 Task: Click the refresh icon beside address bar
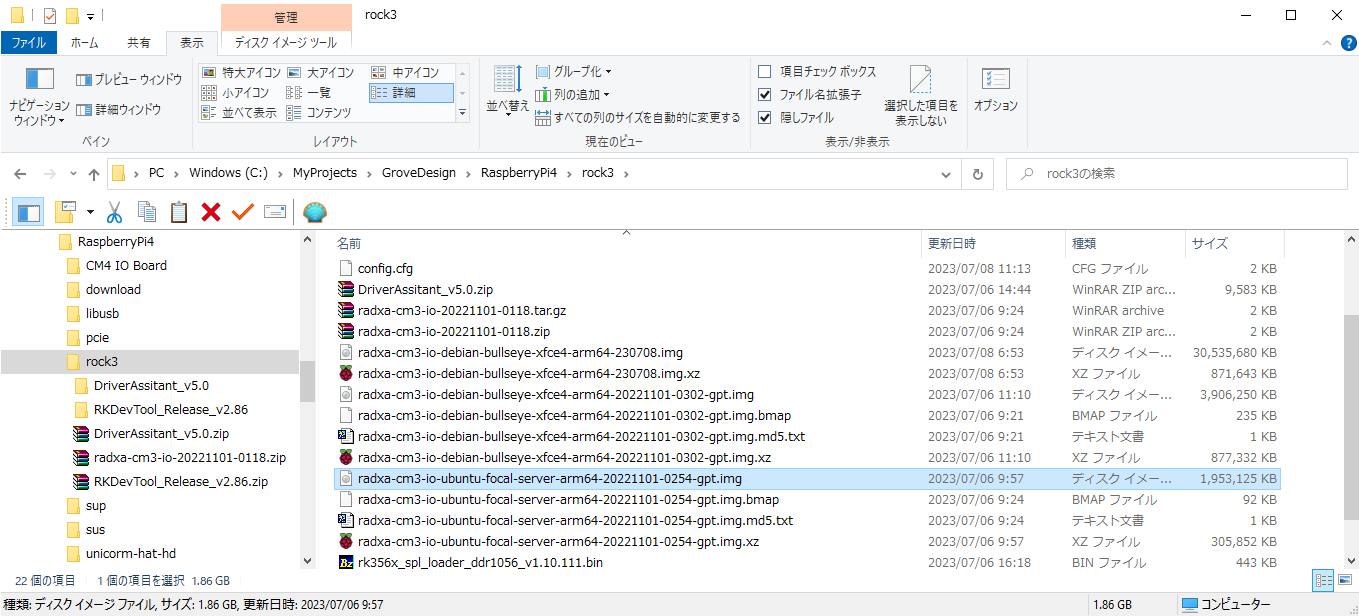[x=978, y=173]
